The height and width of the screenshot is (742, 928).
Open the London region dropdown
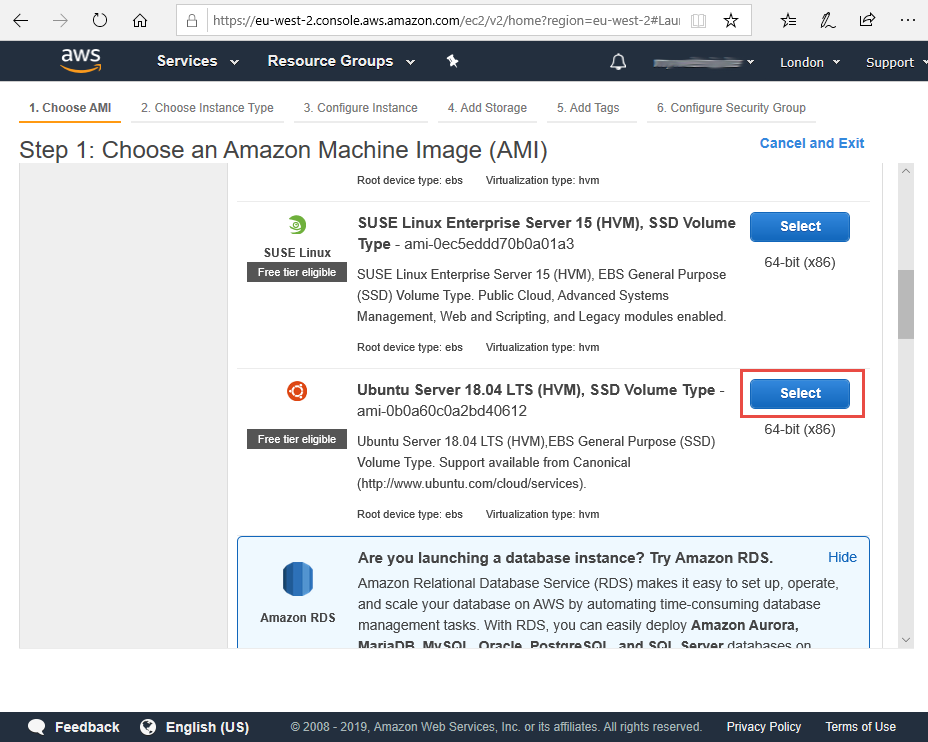(810, 62)
